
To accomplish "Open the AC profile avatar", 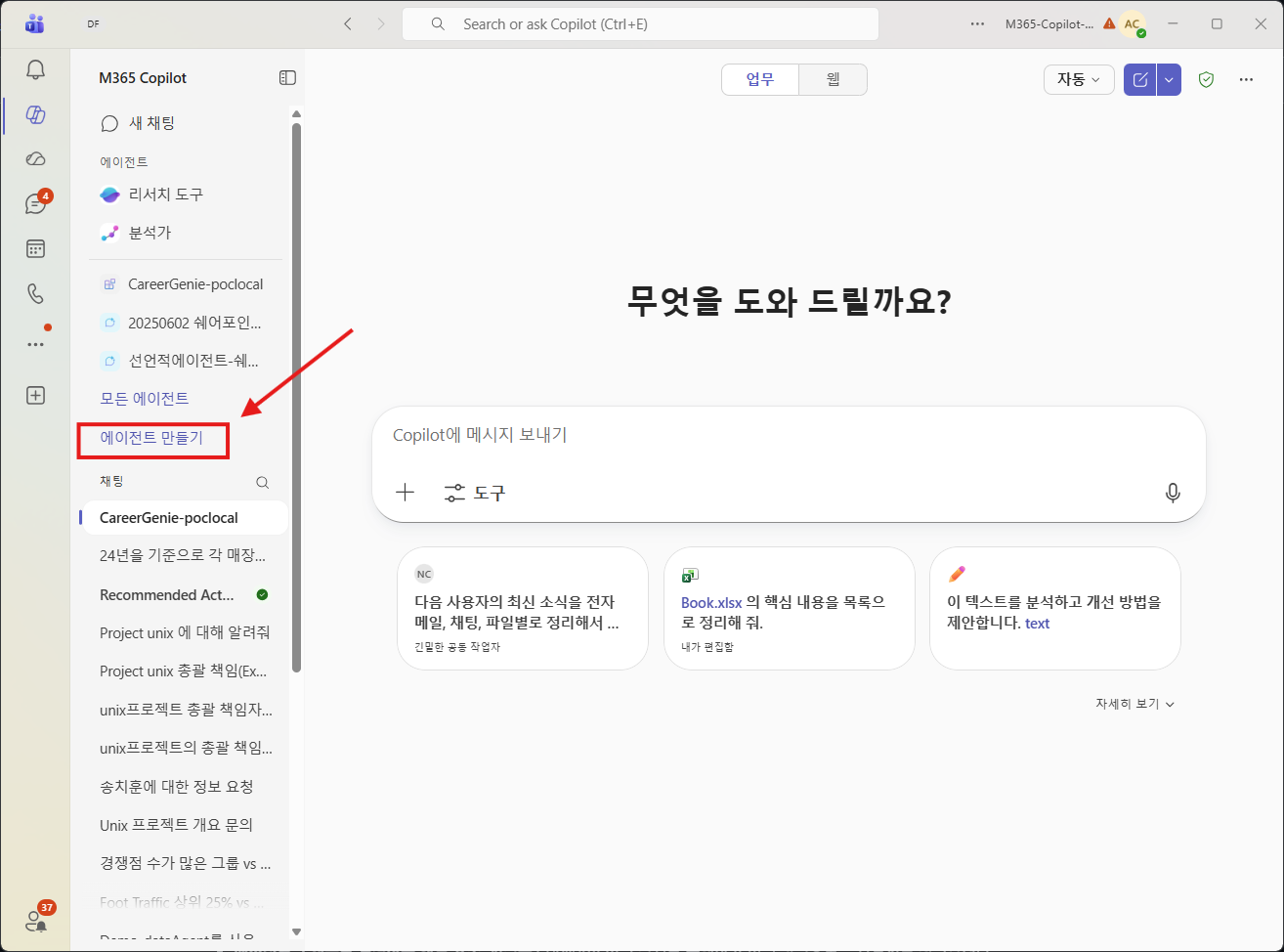I will [x=1133, y=24].
